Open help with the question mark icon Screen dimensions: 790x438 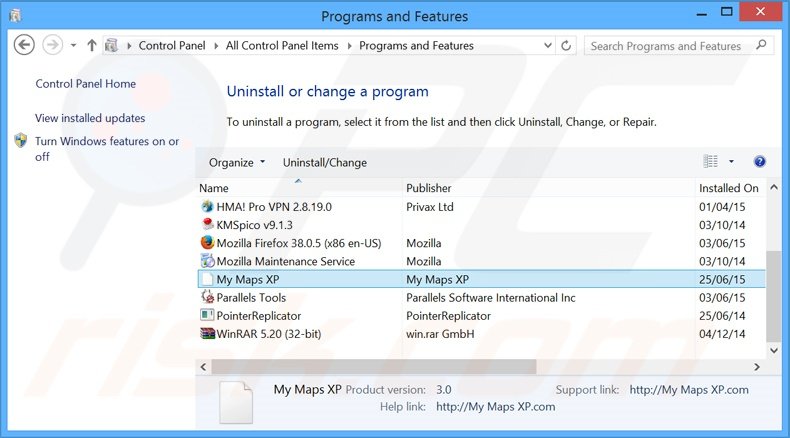[x=760, y=161]
